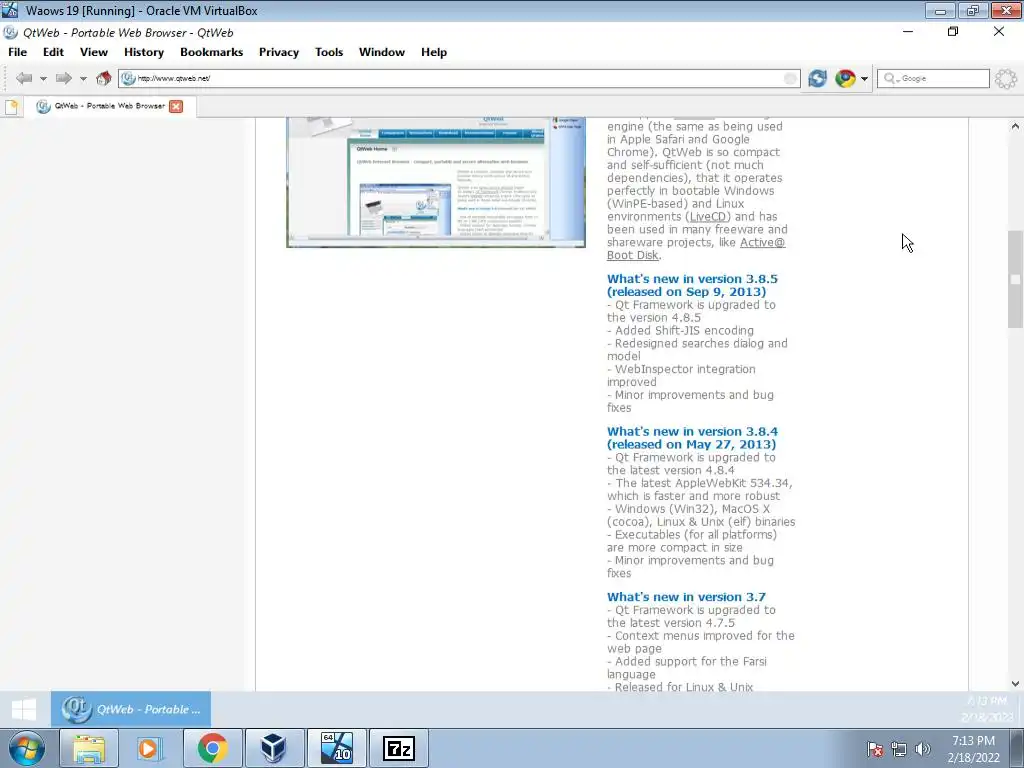Viewport: 1024px width, 768px height.
Task: Click the Forward navigation arrow
Action: click(63, 78)
